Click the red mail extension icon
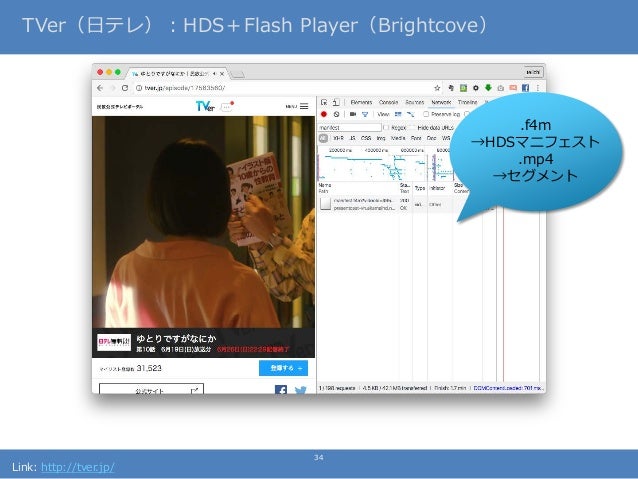638x479 pixels. coord(513,88)
